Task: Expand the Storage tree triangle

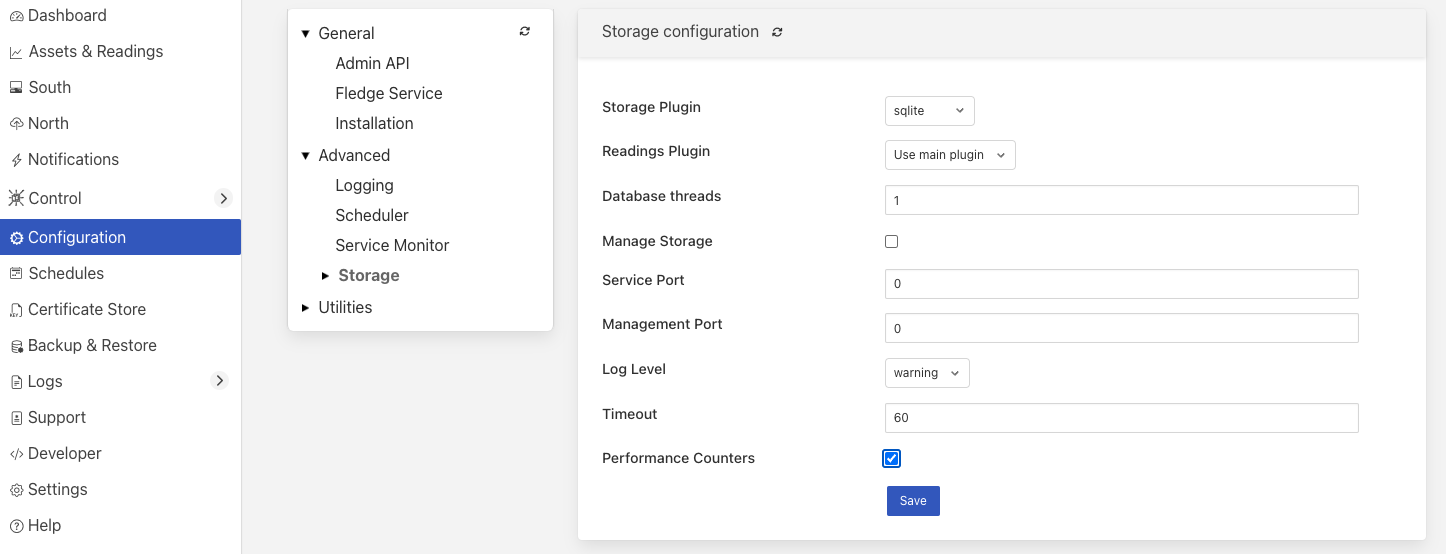Action: click(326, 276)
